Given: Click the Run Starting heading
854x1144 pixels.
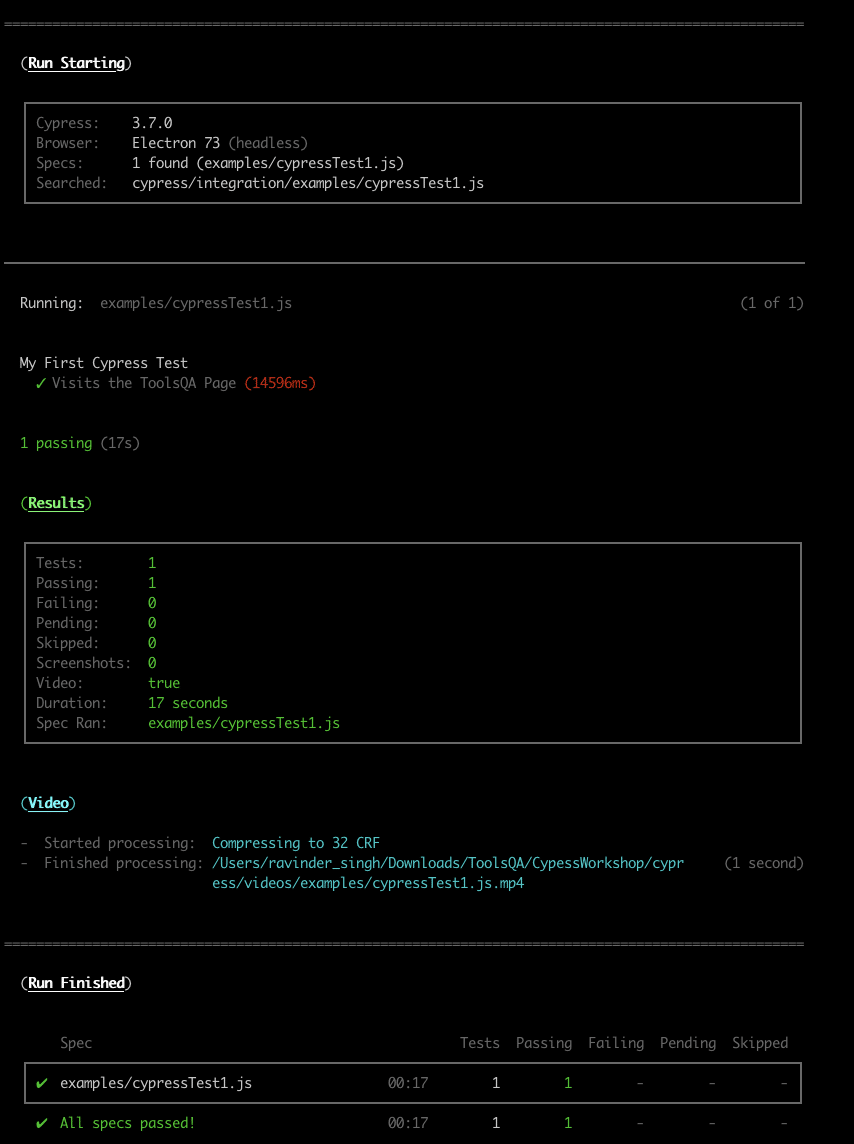Looking at the screenshot, I should 76,63.
